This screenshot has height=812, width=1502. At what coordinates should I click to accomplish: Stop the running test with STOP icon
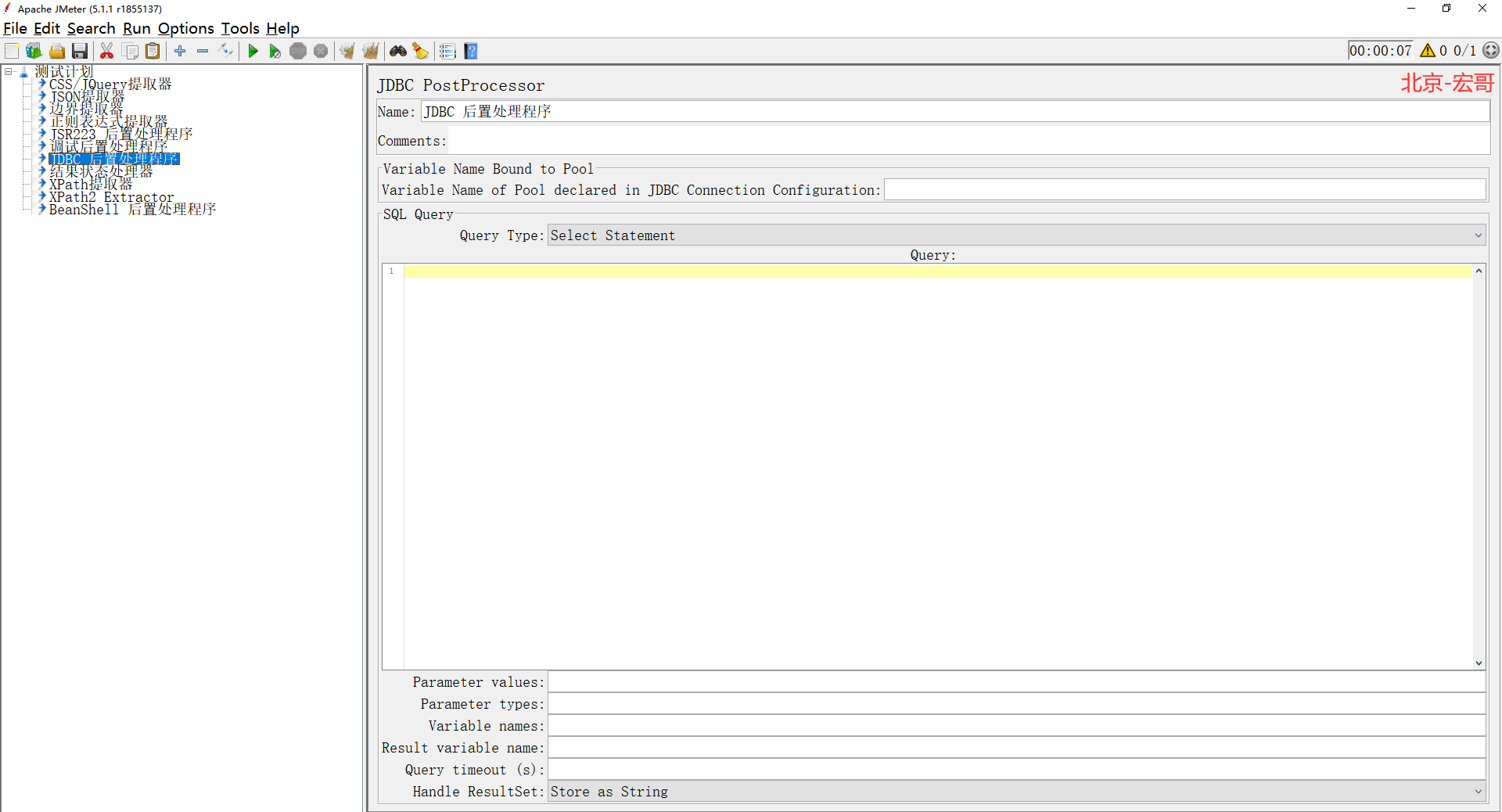298,51
